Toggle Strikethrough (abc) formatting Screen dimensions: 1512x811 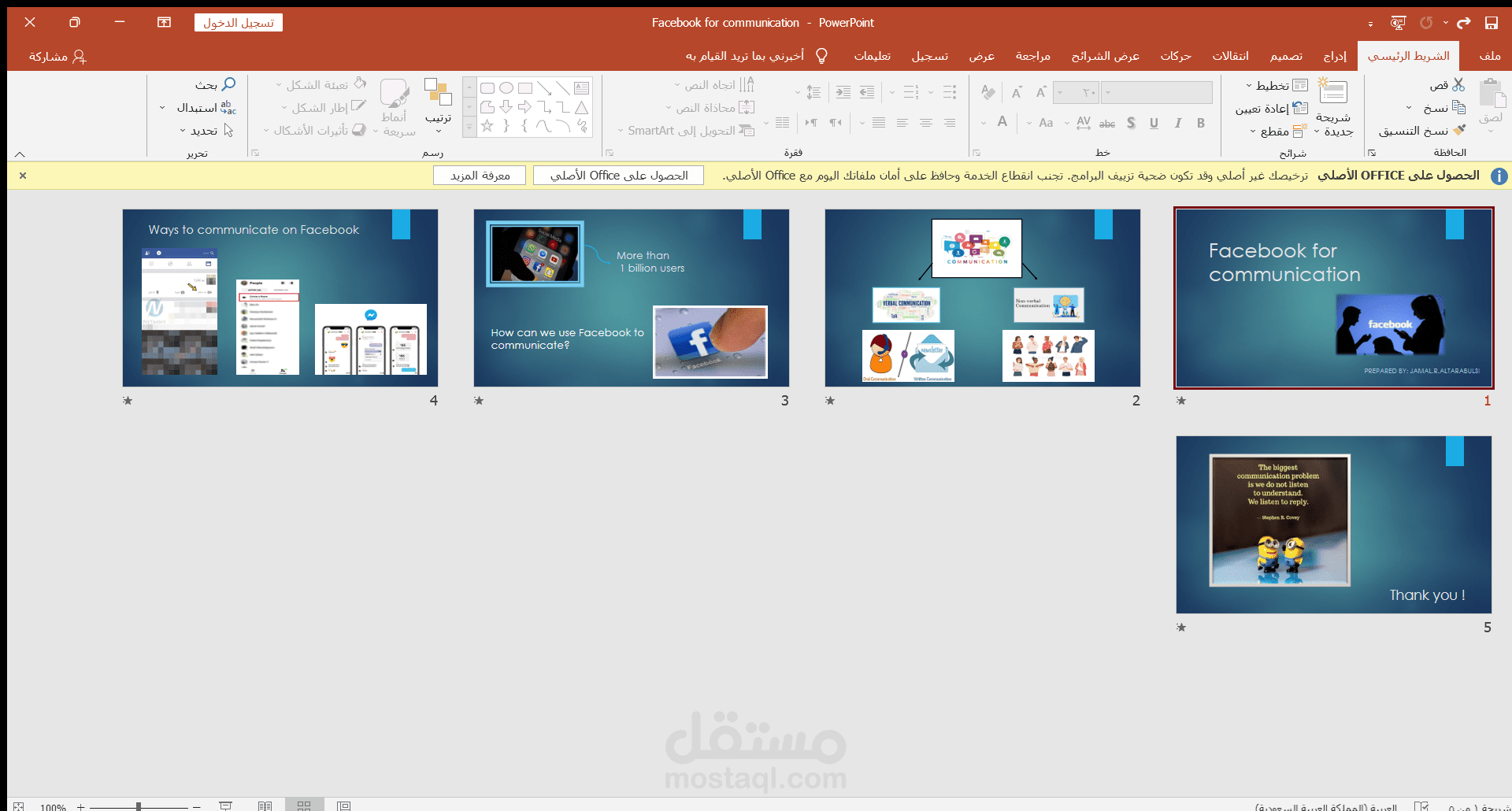point(1107,123)
